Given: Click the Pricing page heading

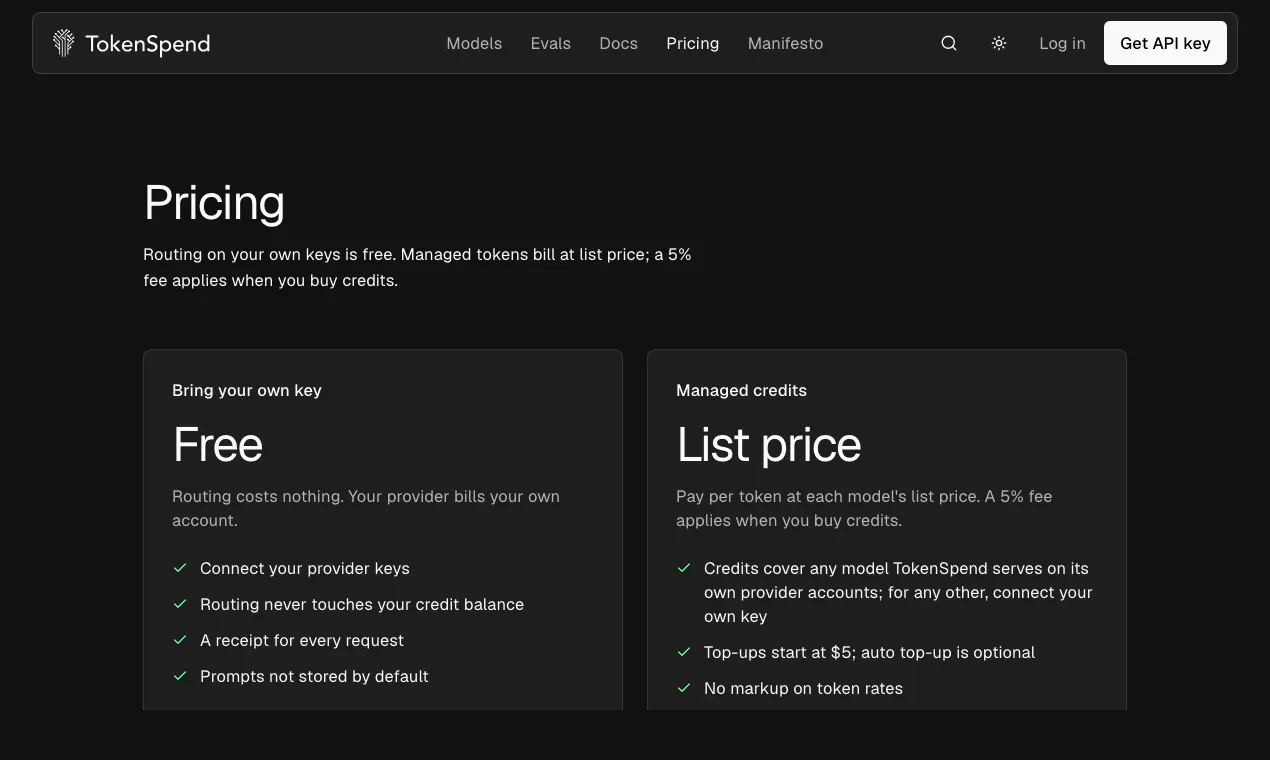Looking at the screenshot, I should 214,203.
